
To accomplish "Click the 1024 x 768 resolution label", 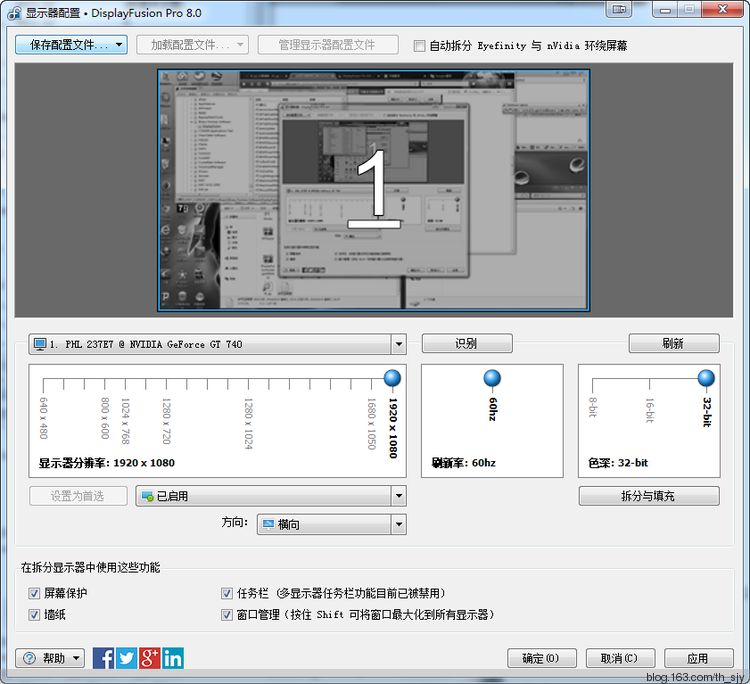I will pyautogui.click(x=125, y=421).
